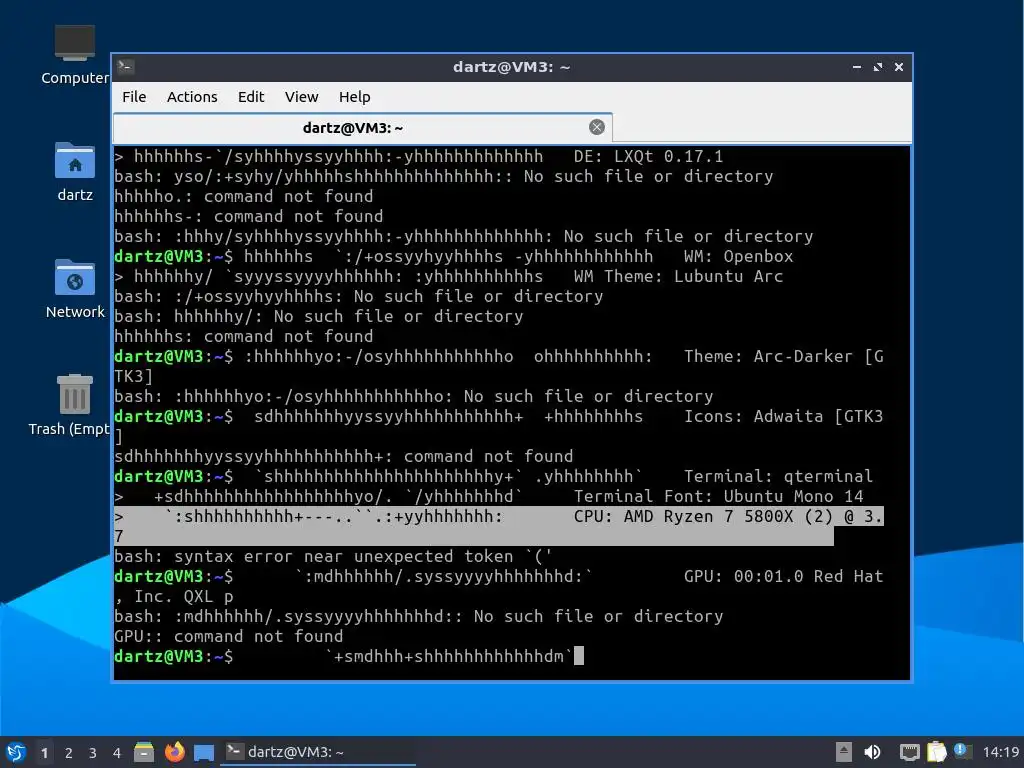Open the Network desktop icon
1024x768 pixels.
(74, 288)
